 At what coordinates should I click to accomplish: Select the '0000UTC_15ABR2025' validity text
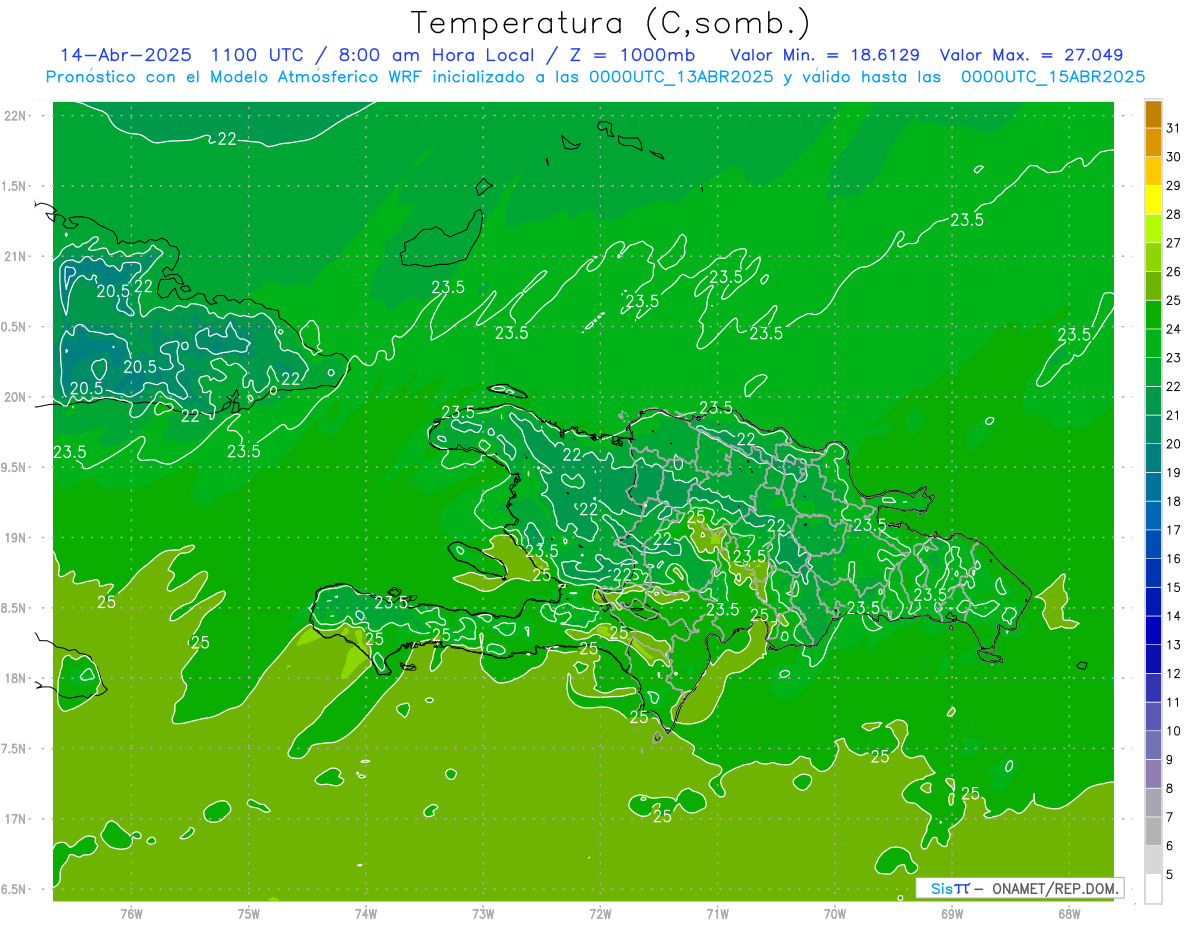point(1052,77)
